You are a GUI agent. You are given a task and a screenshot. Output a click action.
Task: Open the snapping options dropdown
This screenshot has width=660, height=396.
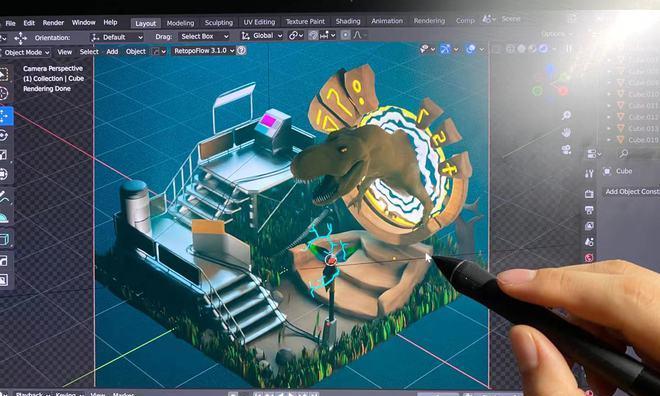(x=327, y=35)
